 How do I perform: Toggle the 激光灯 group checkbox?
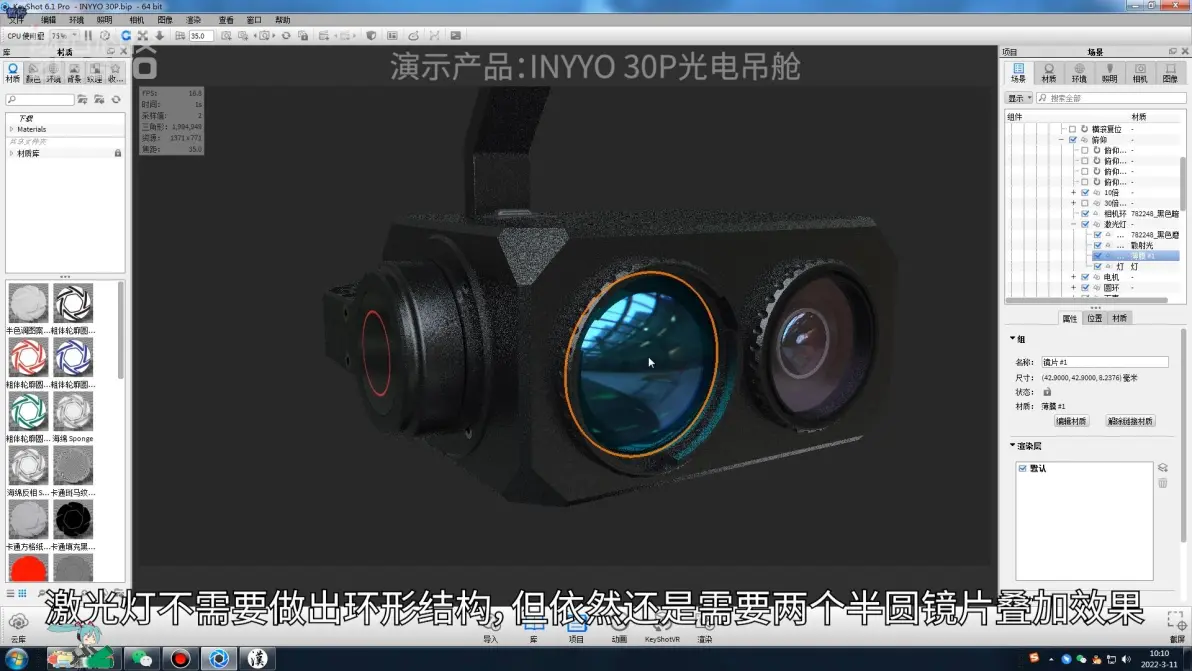(x=1085, y=225)
